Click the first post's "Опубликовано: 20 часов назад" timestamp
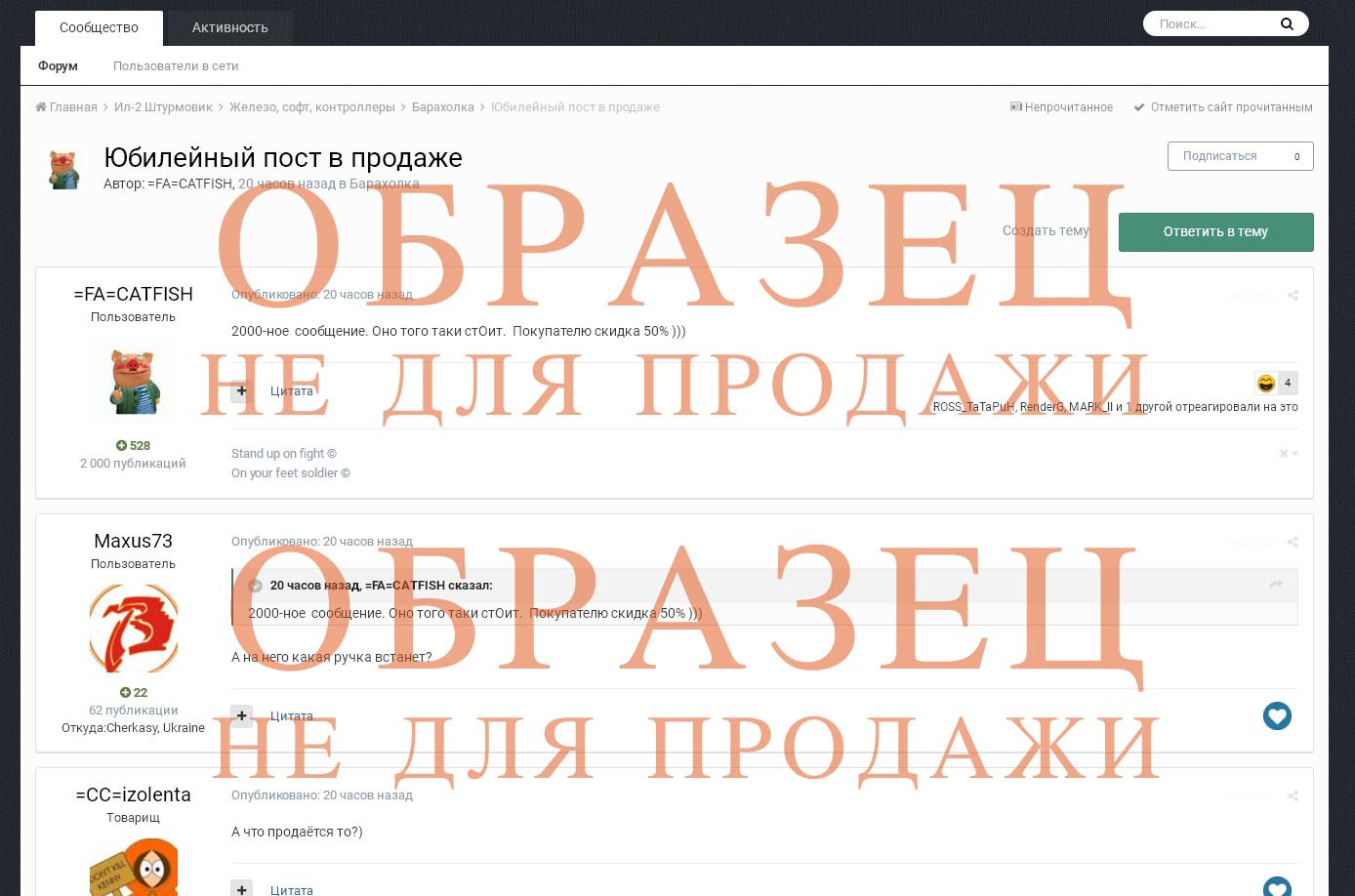 (x=322, y=295)
